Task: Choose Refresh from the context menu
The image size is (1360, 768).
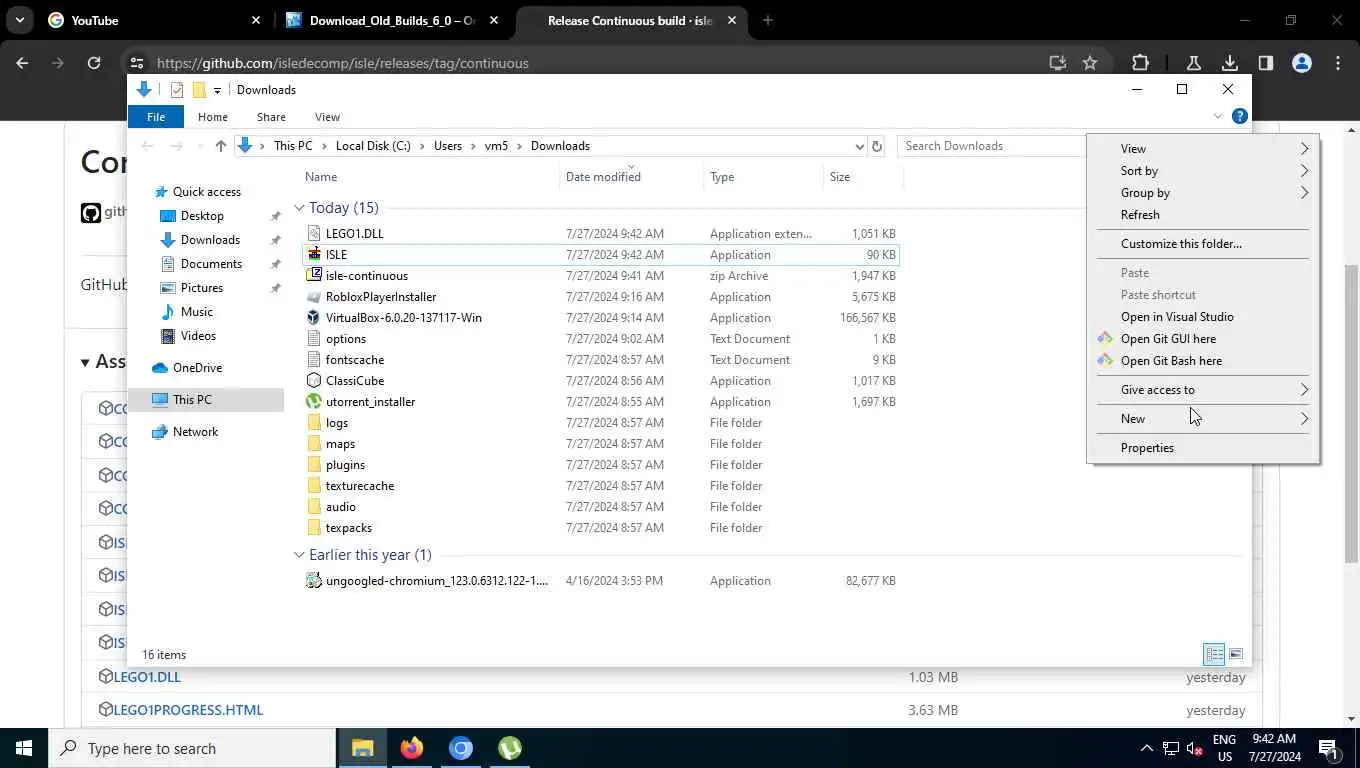Action: click(1203, 215)
